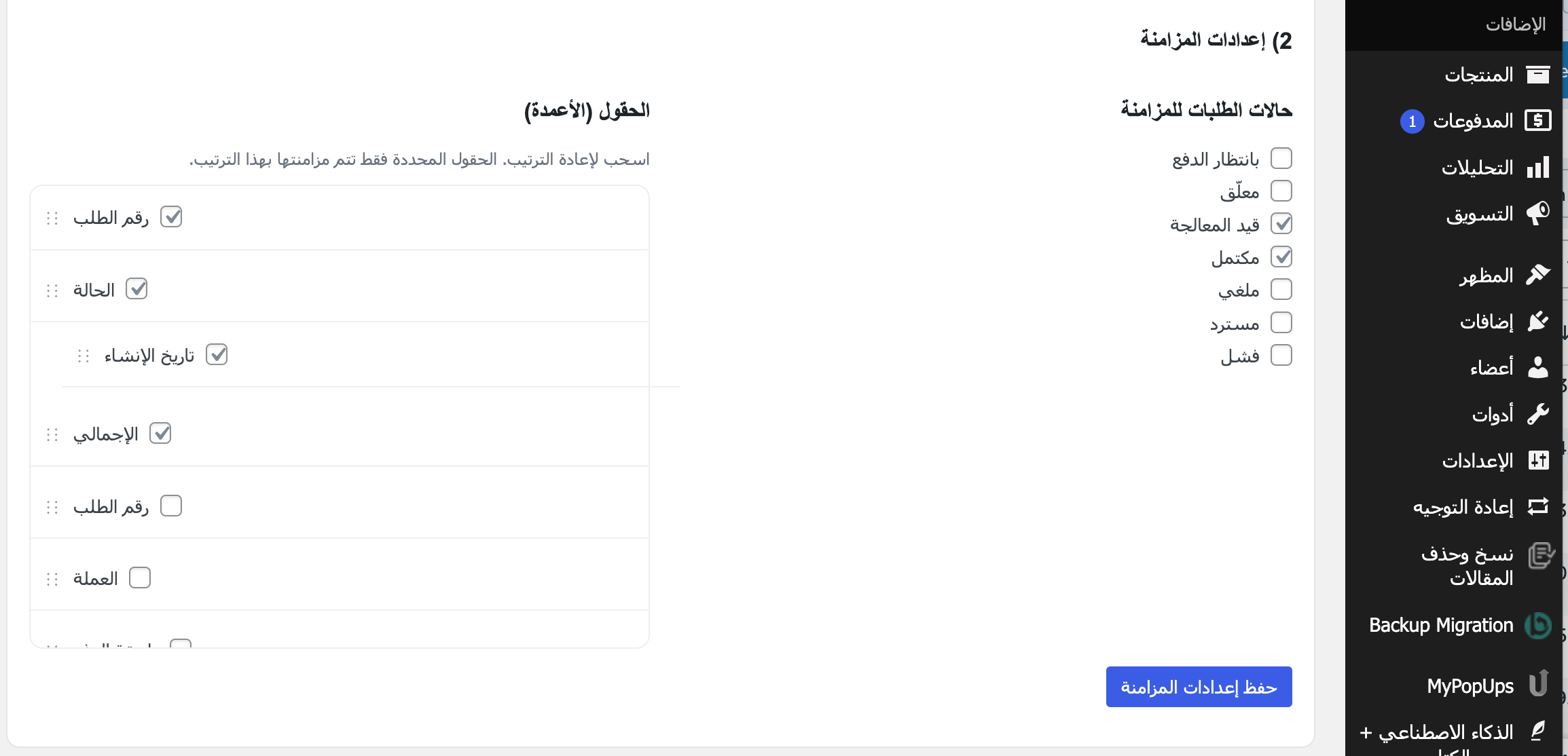The image size is (1568, 756).
Task: Click the المظهر paintbrush icon
Action: tap(1537, 275)
